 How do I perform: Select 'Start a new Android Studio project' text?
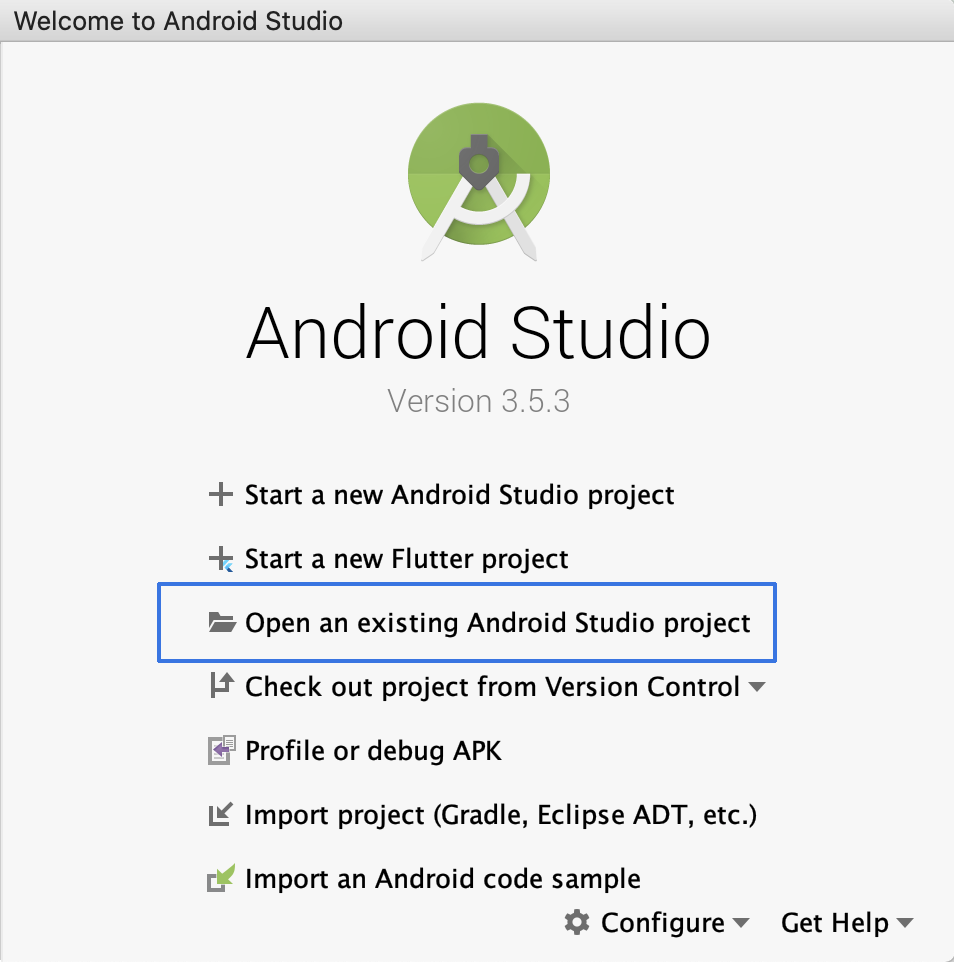pyautogui.click(x=459, y=495)
